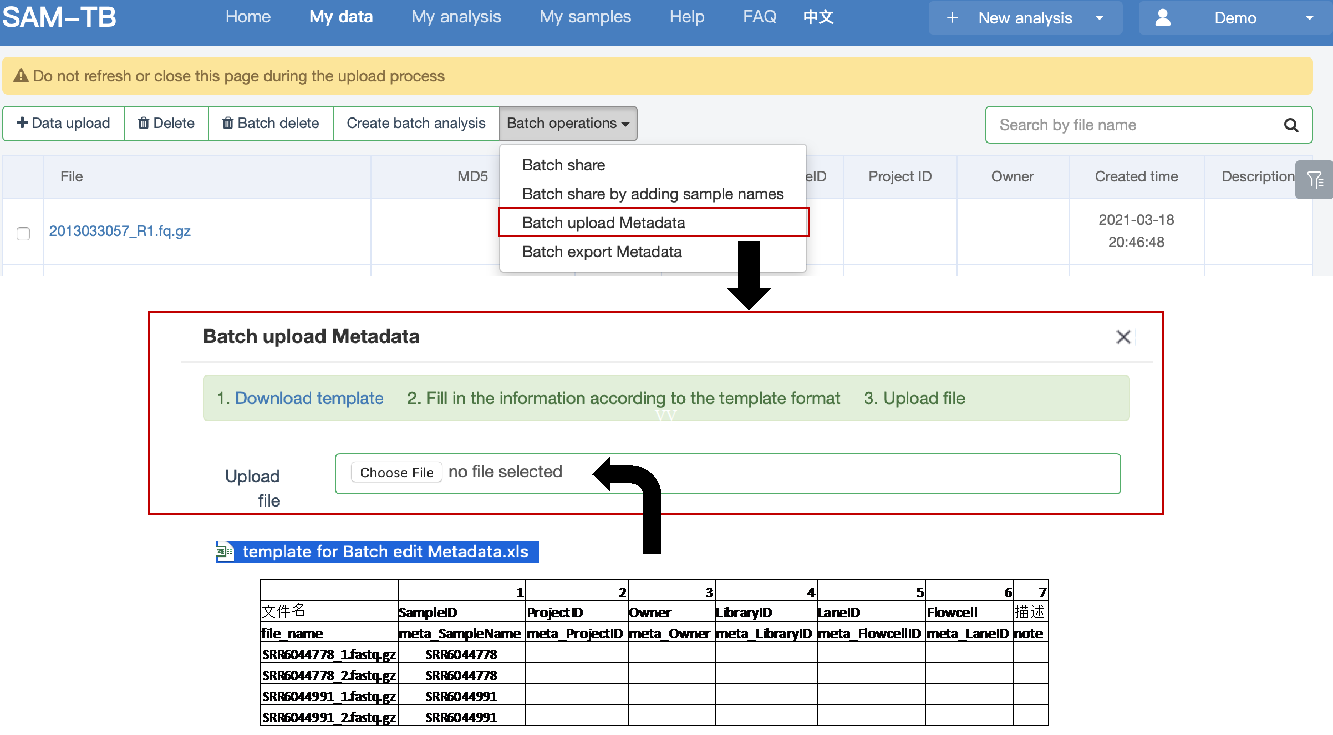
Task: Open the My samples tab
Action: tap(585, 17)
